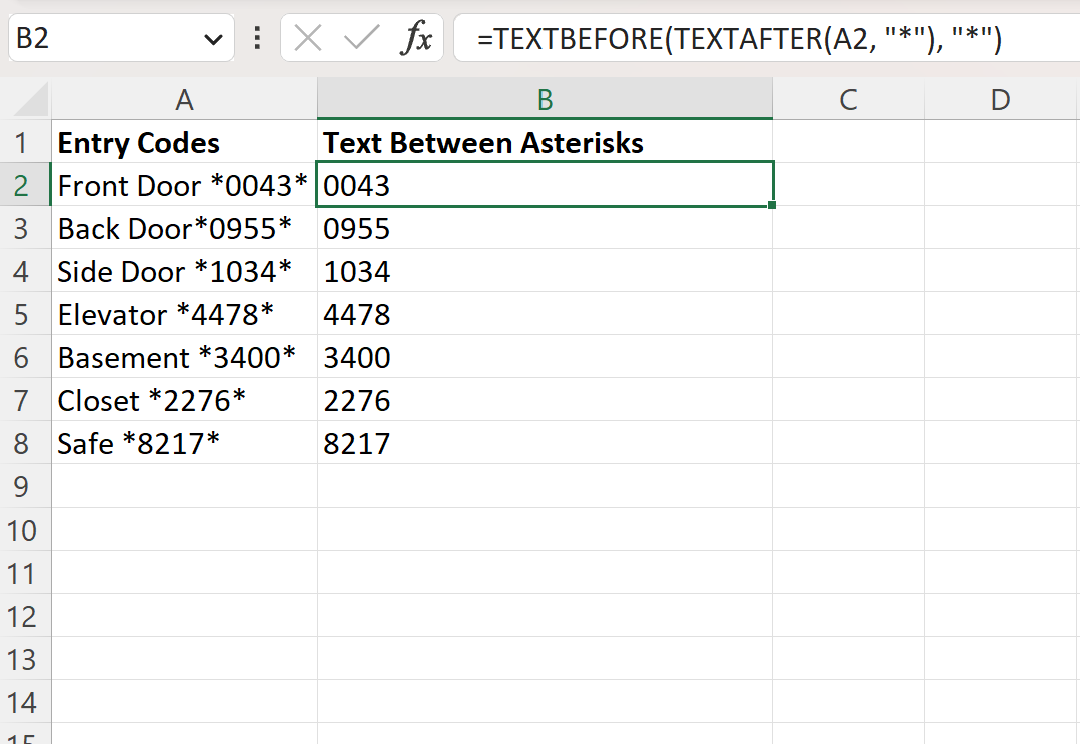
Task: Select the Entry Codes header cell
Action: click(184, 143)
